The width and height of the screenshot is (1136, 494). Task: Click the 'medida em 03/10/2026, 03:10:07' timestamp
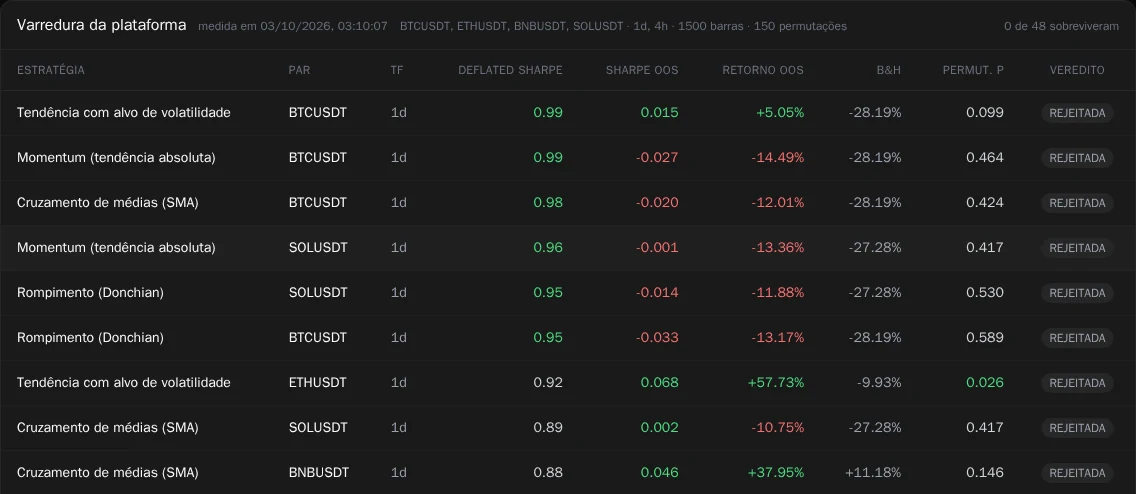(293, 26)
